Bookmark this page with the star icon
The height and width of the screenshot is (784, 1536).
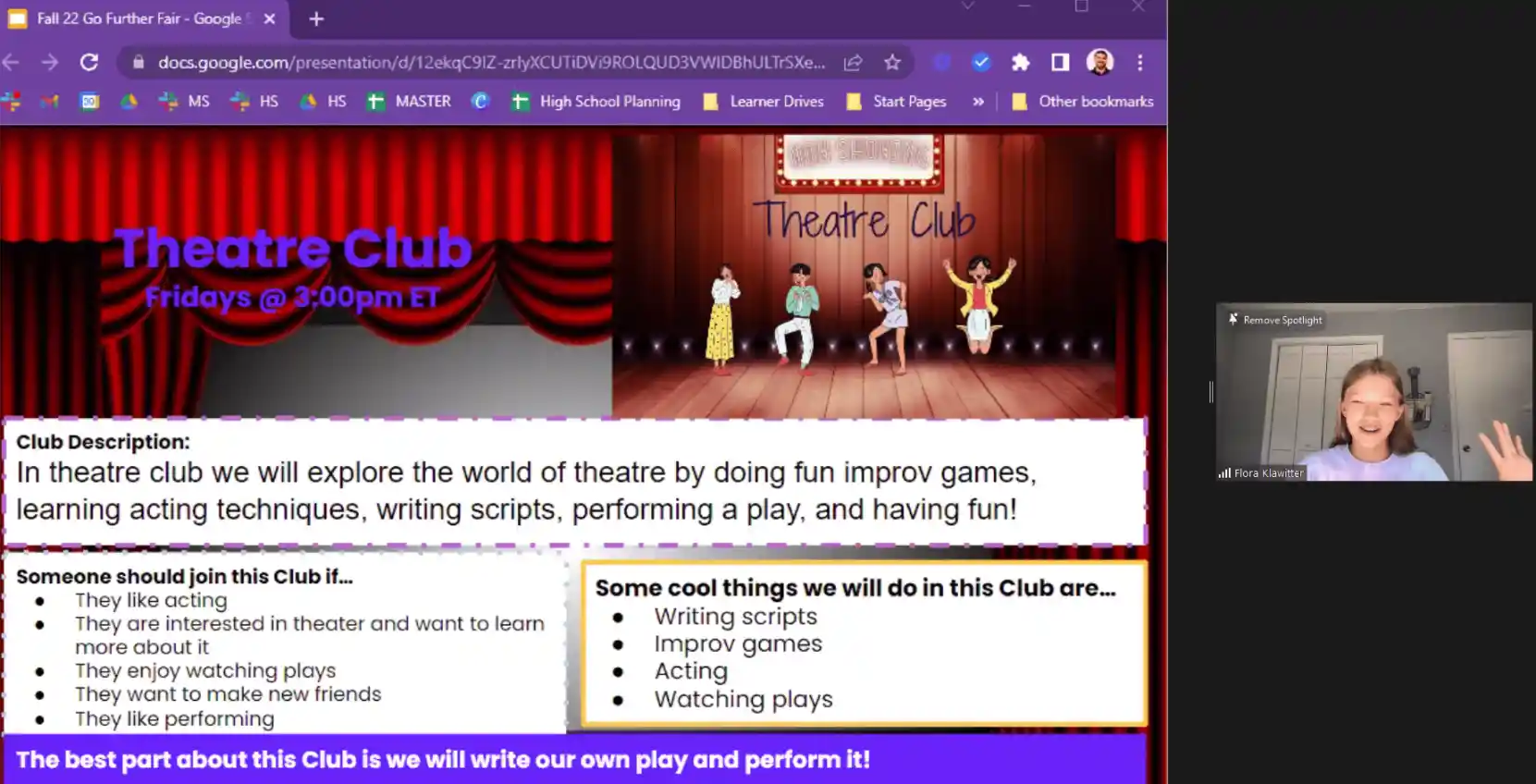click(x=891, y=62)
